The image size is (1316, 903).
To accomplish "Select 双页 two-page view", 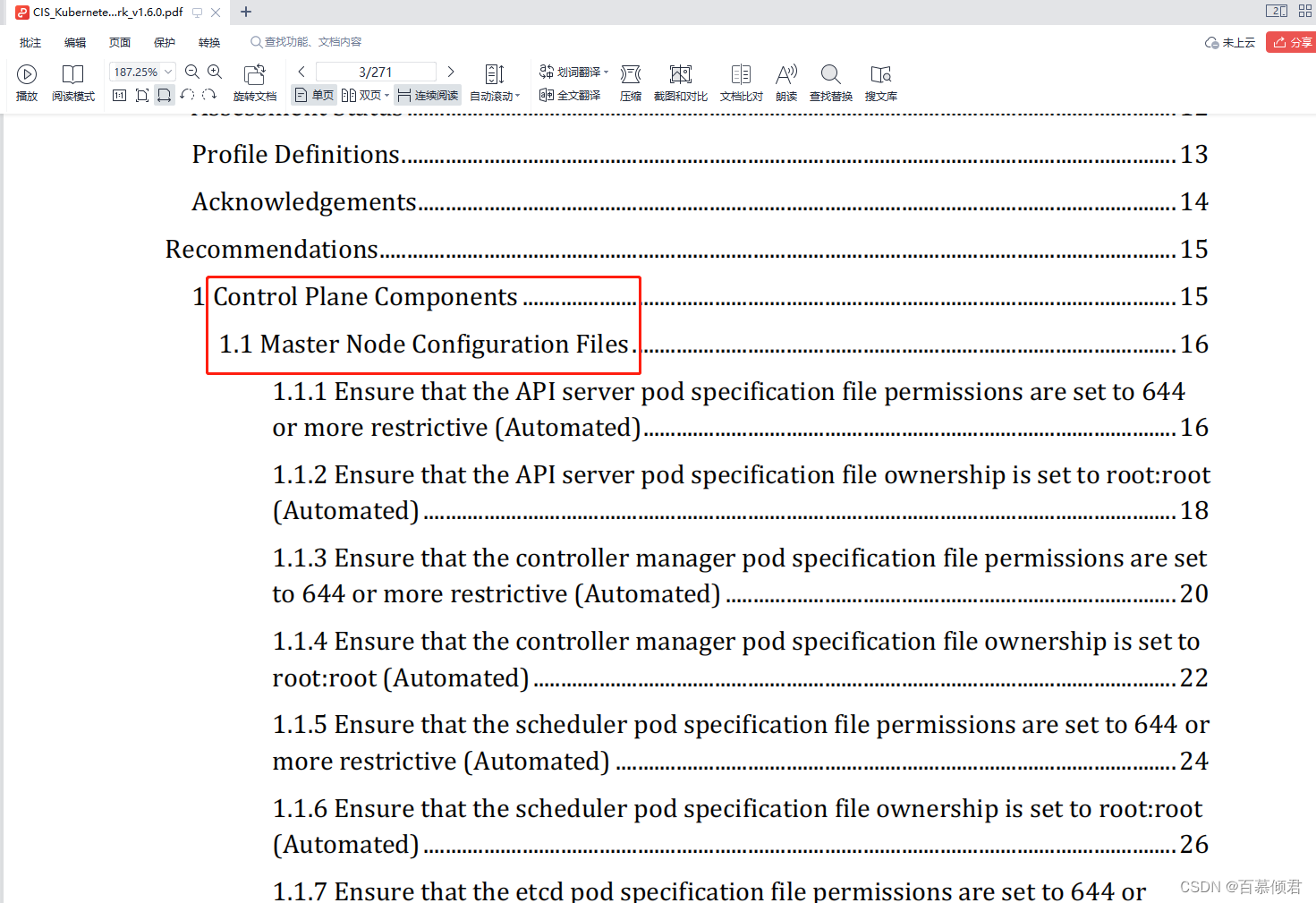I will (x=361, y=95).
